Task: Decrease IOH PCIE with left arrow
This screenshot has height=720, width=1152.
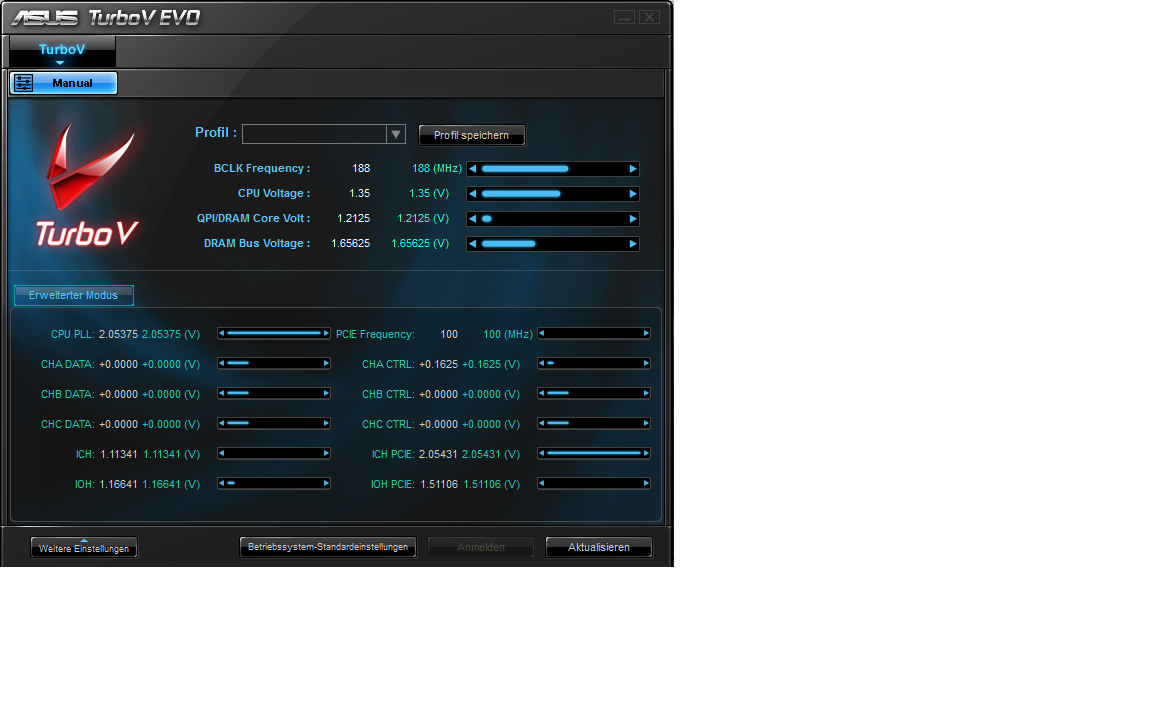Action: [541, 484]
